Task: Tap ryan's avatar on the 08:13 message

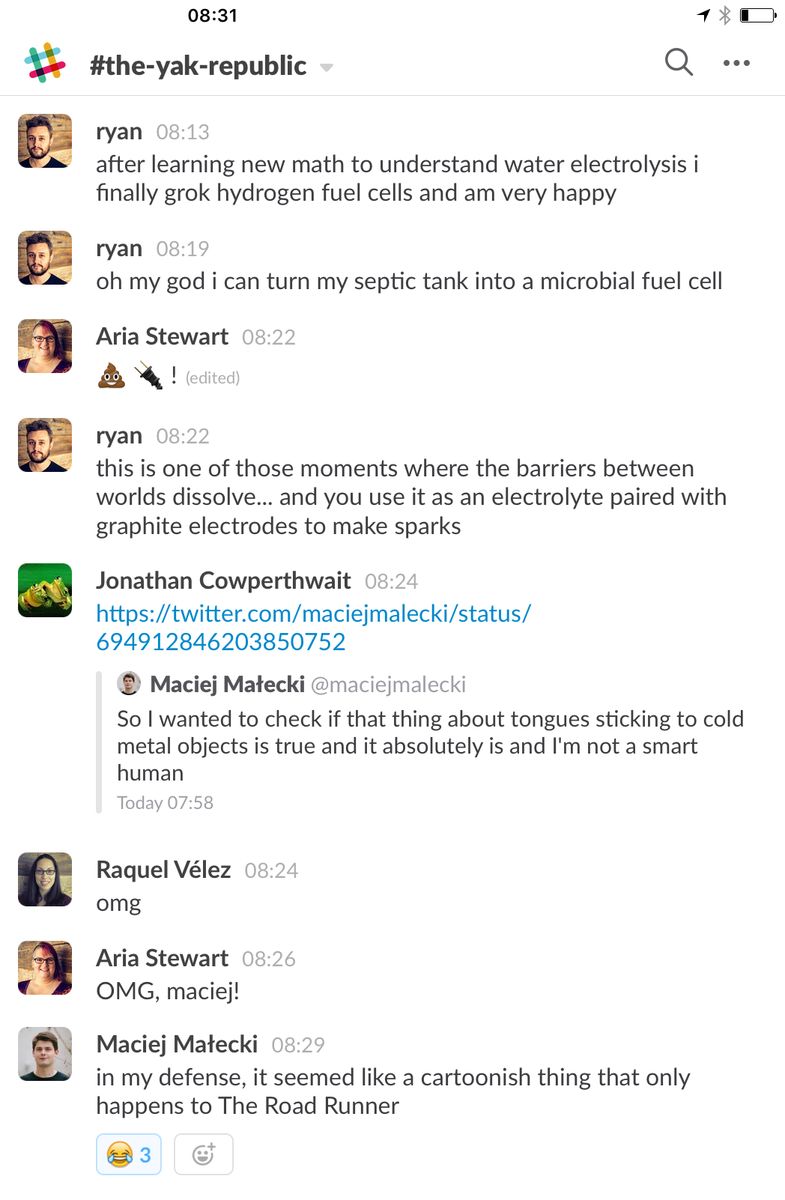Action: coord(45,141)
